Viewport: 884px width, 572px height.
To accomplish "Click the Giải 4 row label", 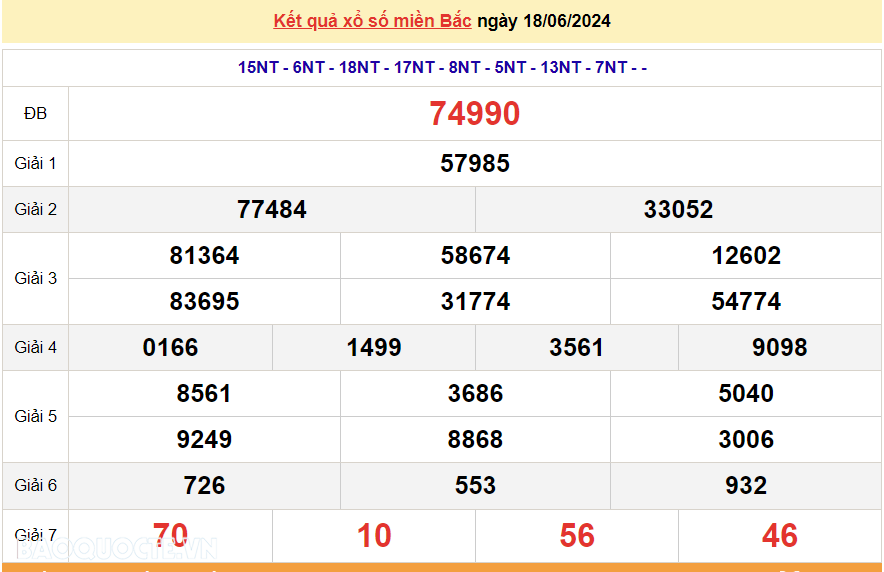I will 35,347.
